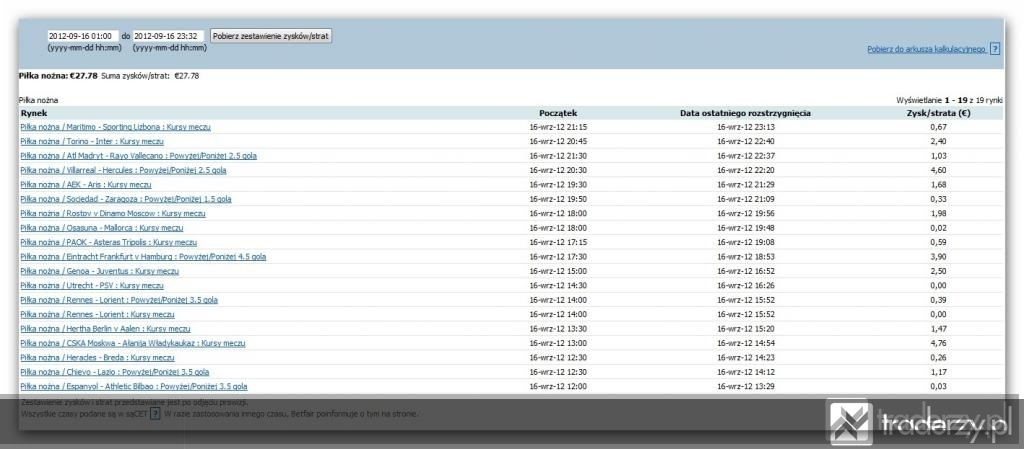Open Torino - Inter Kursy meczu link

[92, 142]
